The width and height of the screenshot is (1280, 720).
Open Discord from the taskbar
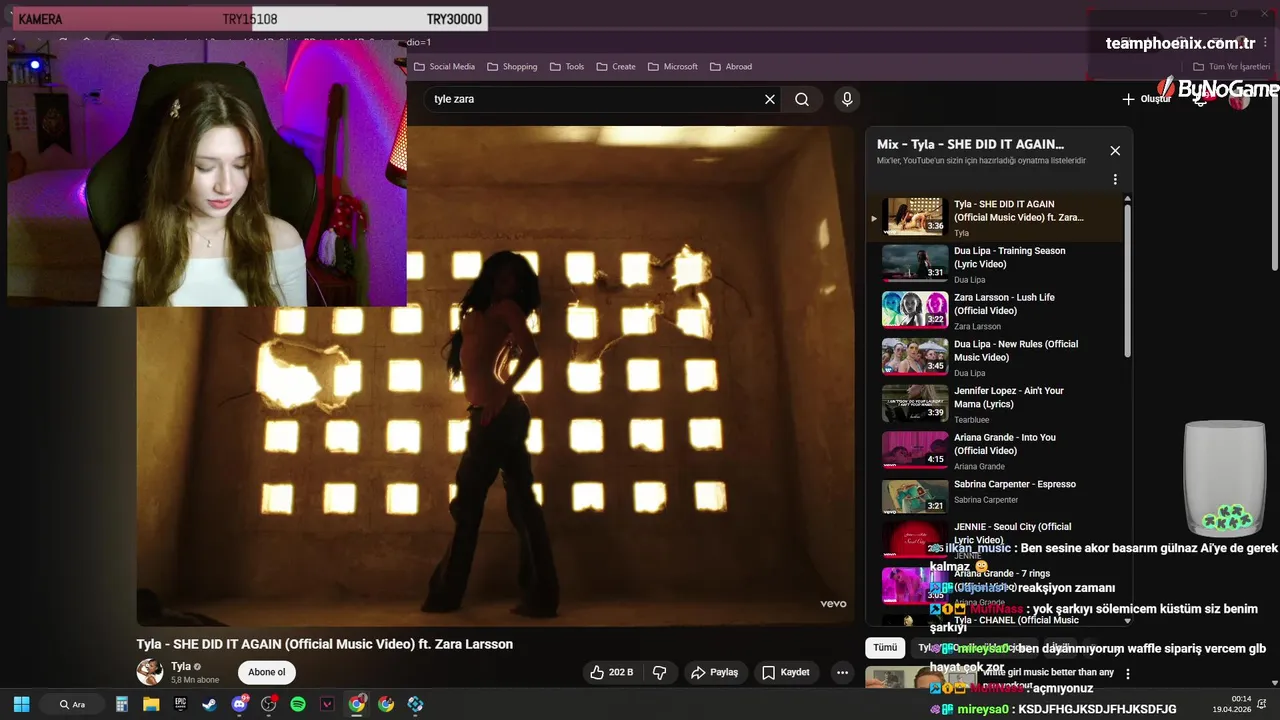239,704
